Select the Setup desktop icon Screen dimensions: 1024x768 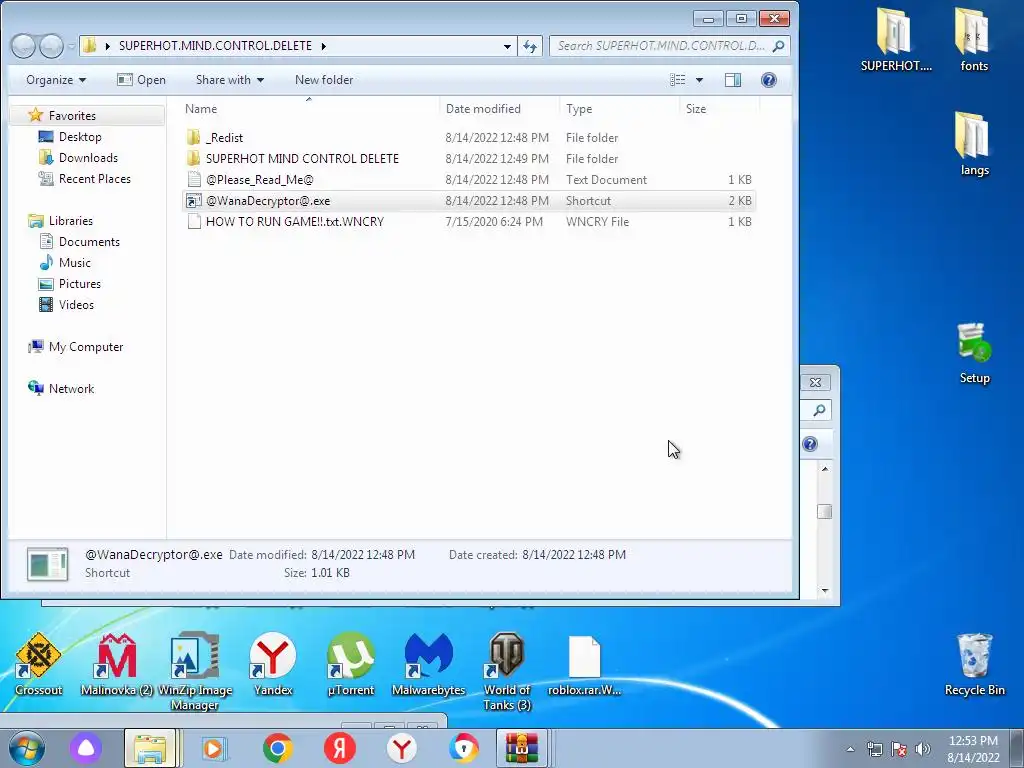(x=974, y=353)
